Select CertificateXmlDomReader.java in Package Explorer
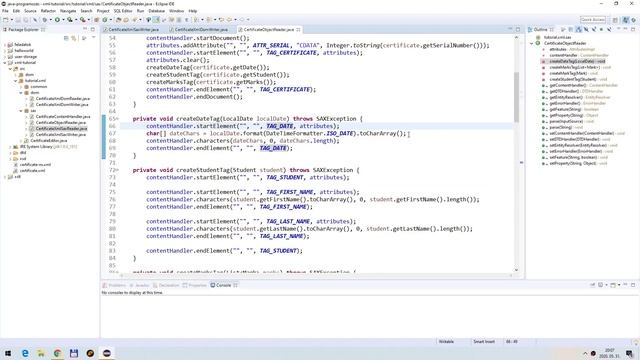The width and height of the screenshot is (640, 360). click(62, 99)
